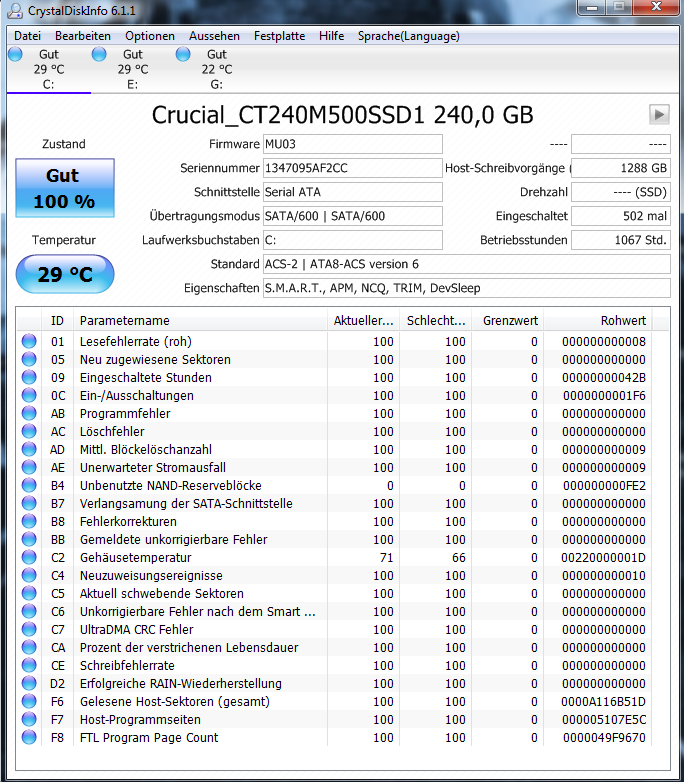
Task: Click the status orb of Gehäusetemperatur row
Action: pos(29,557)
